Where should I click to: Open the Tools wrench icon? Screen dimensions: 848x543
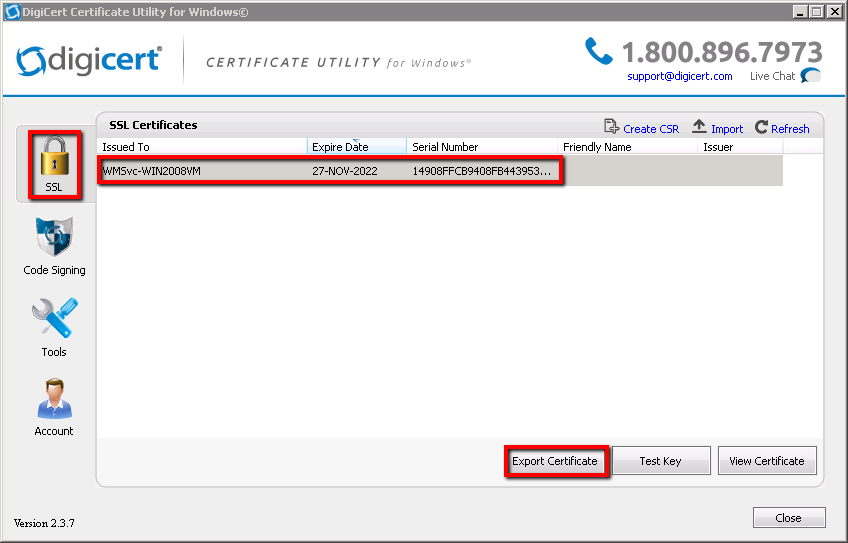click(54, 320)
